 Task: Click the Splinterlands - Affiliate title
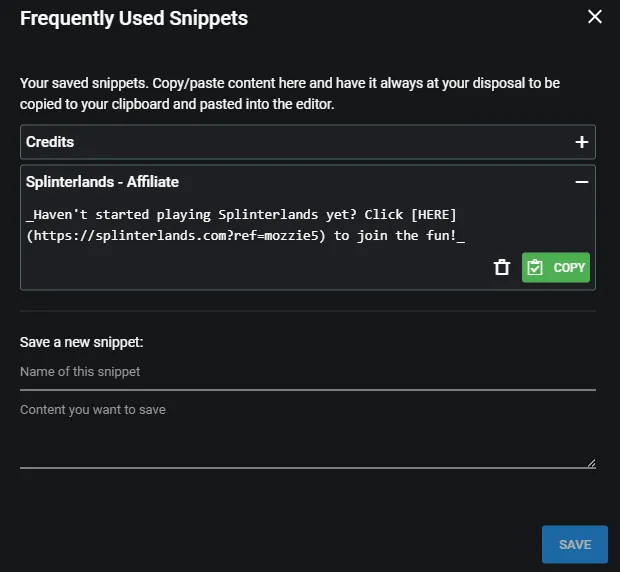pos(102,182)
